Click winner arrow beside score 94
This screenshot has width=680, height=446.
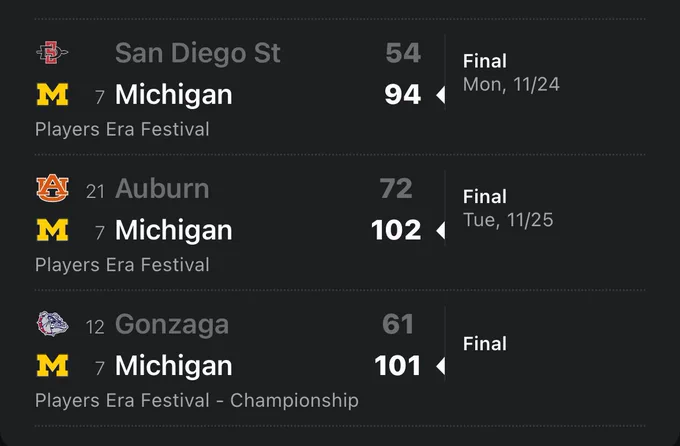pyautogui.click(x=440, y=95)
